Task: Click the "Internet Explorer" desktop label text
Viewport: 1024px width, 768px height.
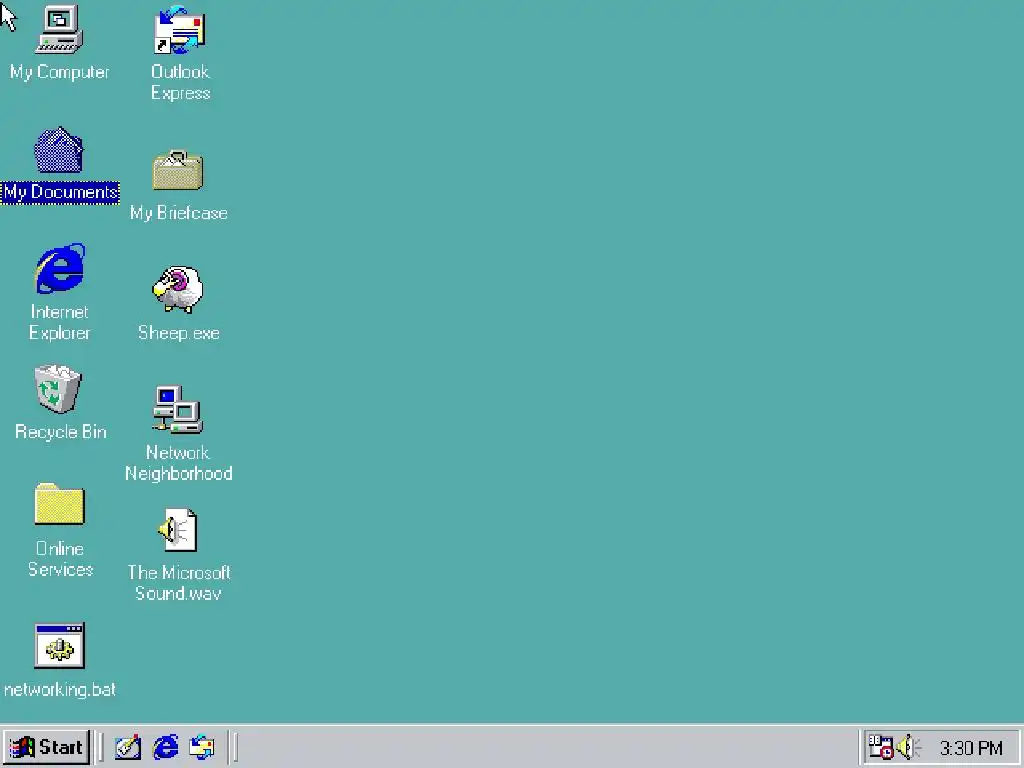Action: pyautogui.click(x=59, y=323)
